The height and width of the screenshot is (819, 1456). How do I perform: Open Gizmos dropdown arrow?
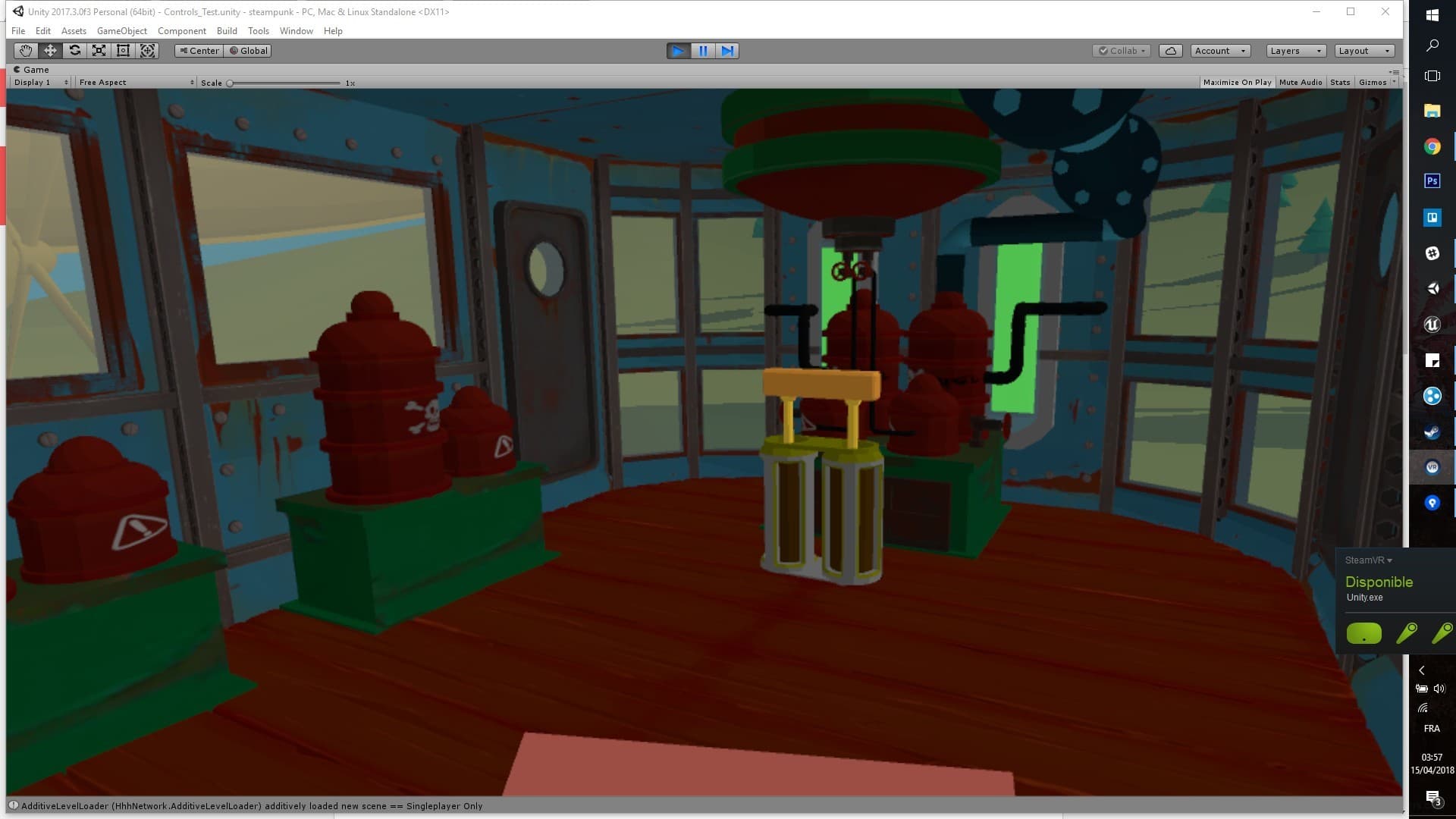(x=1394, y=82)
